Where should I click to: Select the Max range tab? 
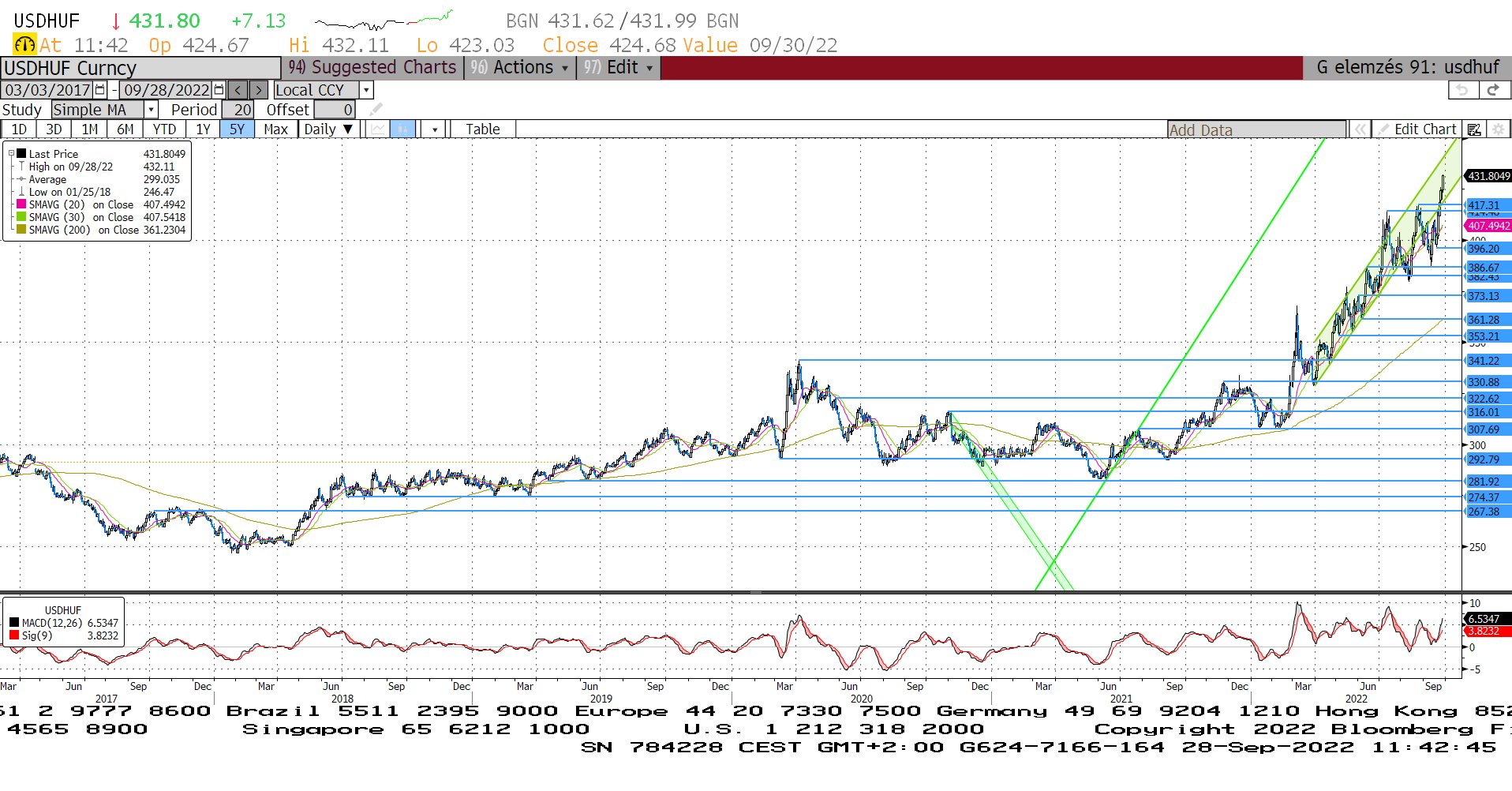tap(275, 129)
